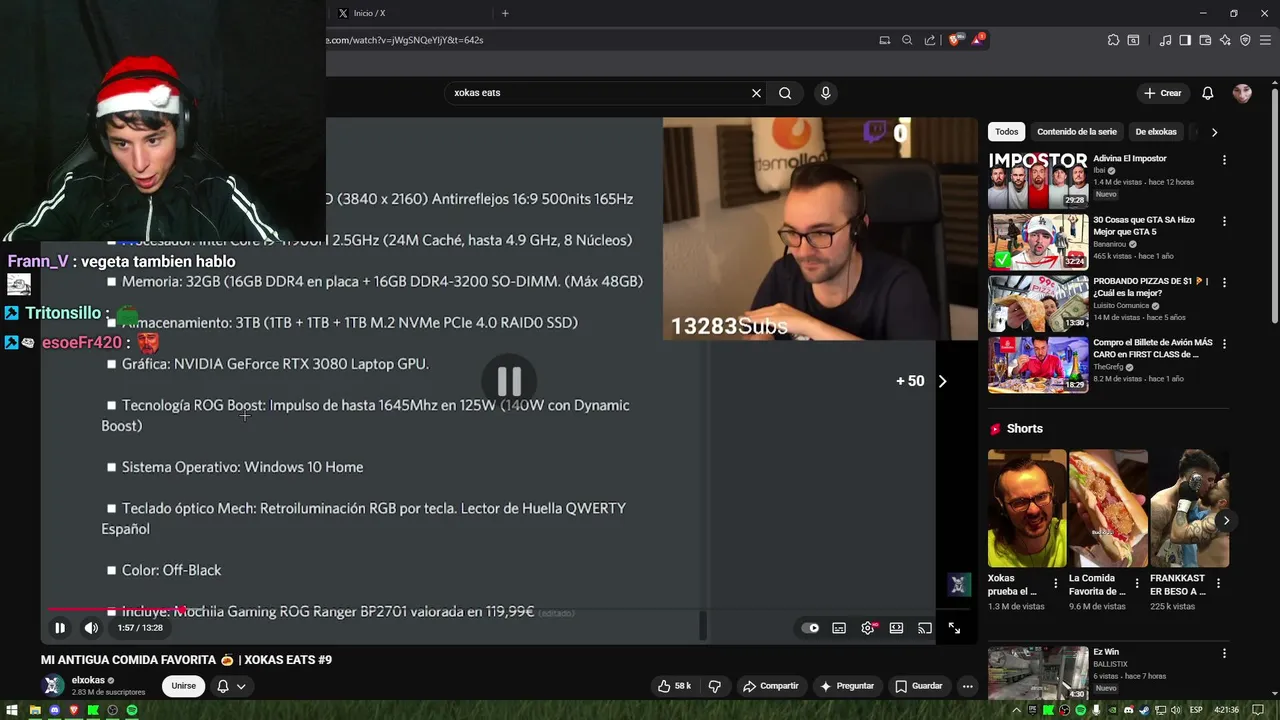Screen dimensions: 1280x720
Task: Like the video (58 k)
Action: 675,686
